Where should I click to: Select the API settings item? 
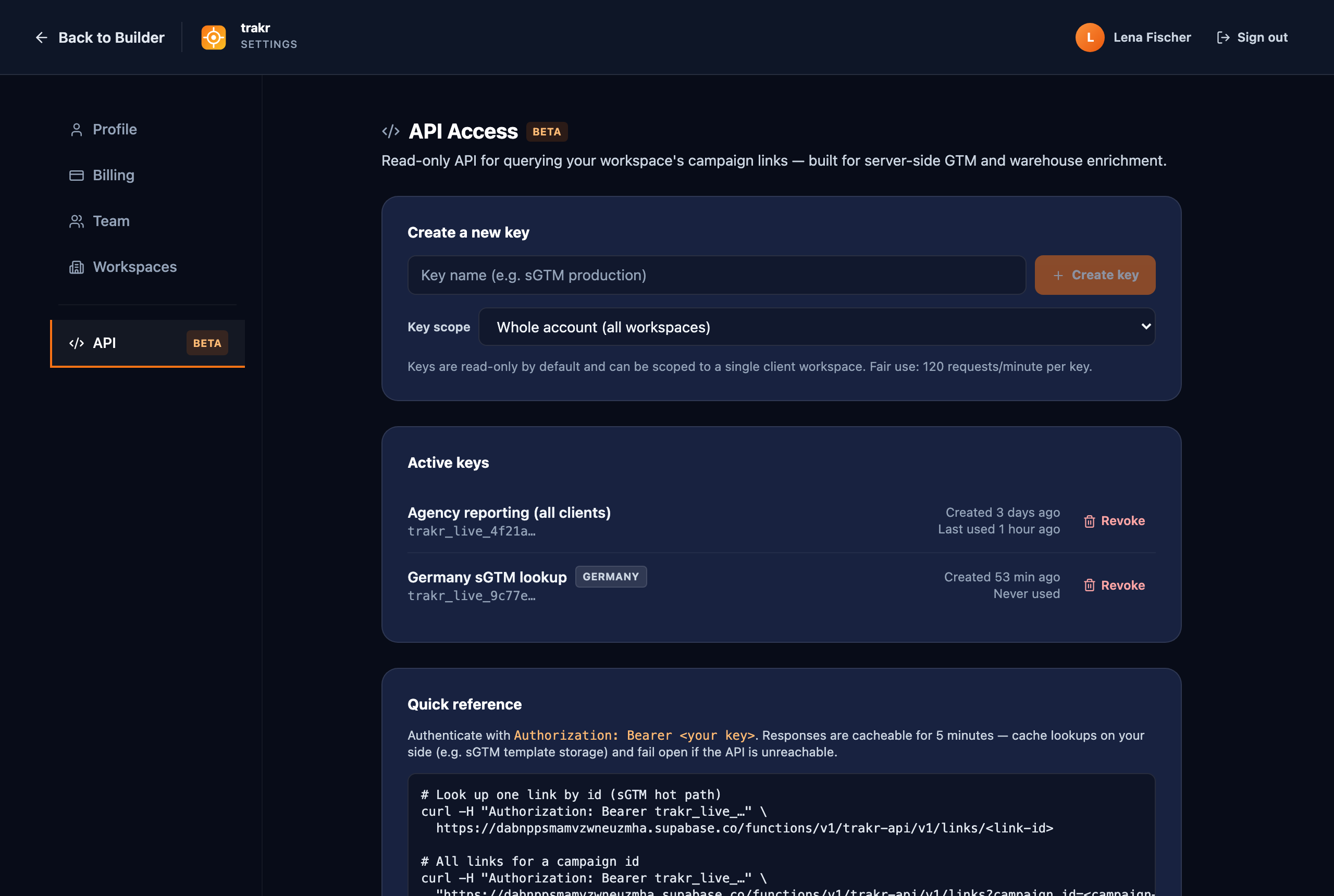tap(147, 343)
